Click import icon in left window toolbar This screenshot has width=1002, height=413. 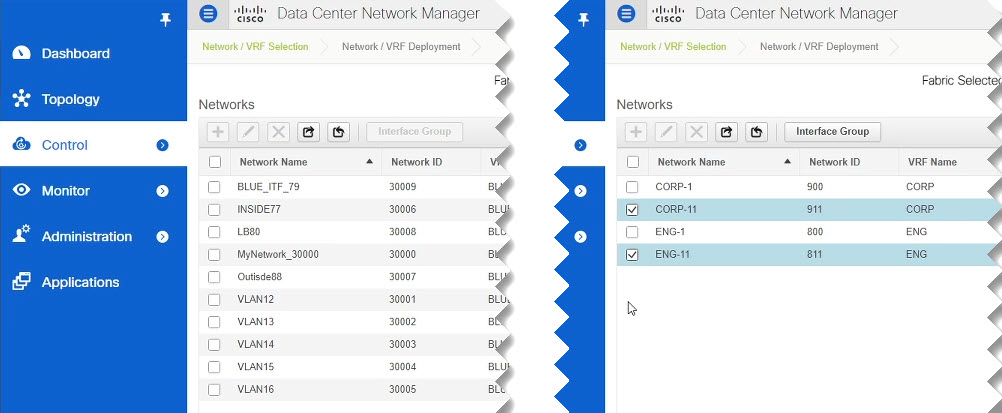click(338, 132)
